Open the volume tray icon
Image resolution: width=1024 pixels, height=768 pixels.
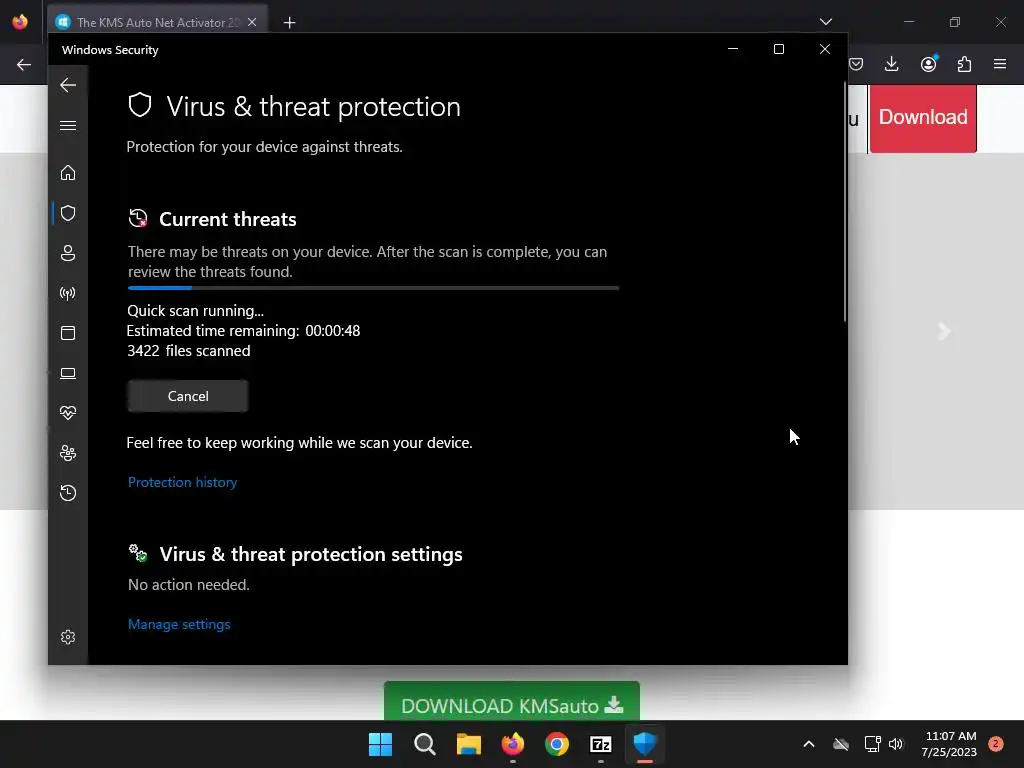(x=896, y=744)
